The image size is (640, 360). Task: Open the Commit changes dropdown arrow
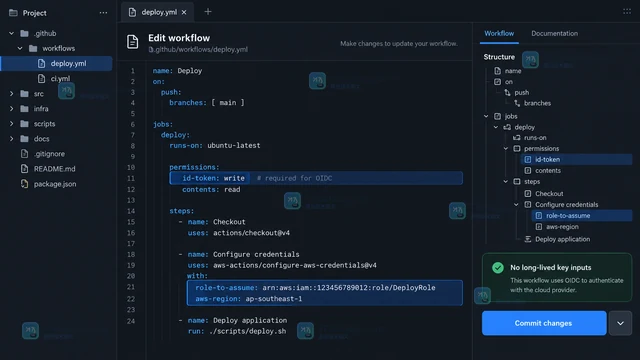[x=620, y=323]
